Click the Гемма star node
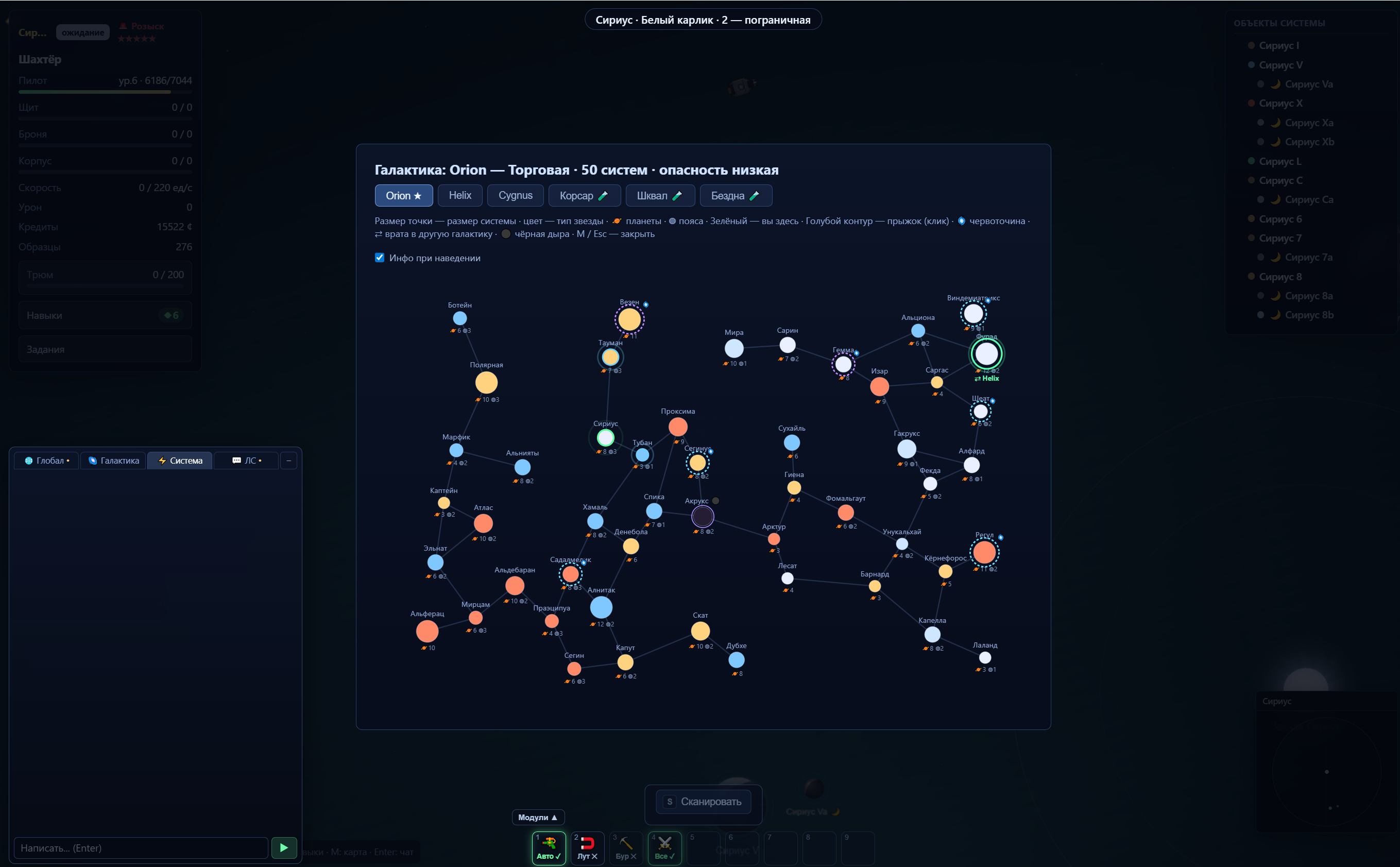This screenshot has width=1400, height=867. tap(843, 364)
